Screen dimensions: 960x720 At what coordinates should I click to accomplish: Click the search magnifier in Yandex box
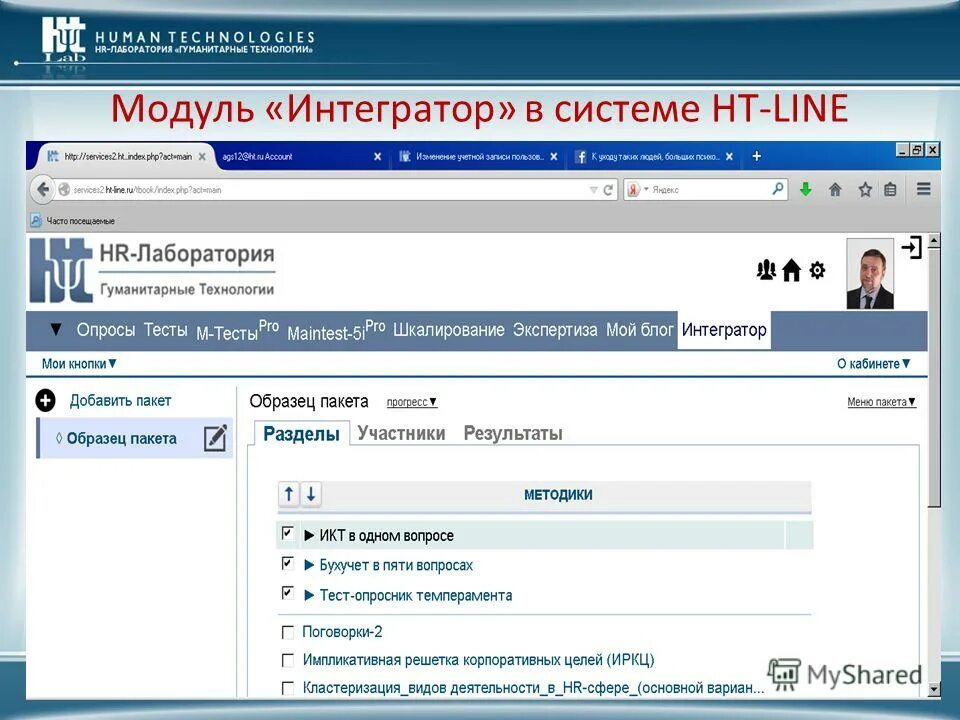coord(778,189)
